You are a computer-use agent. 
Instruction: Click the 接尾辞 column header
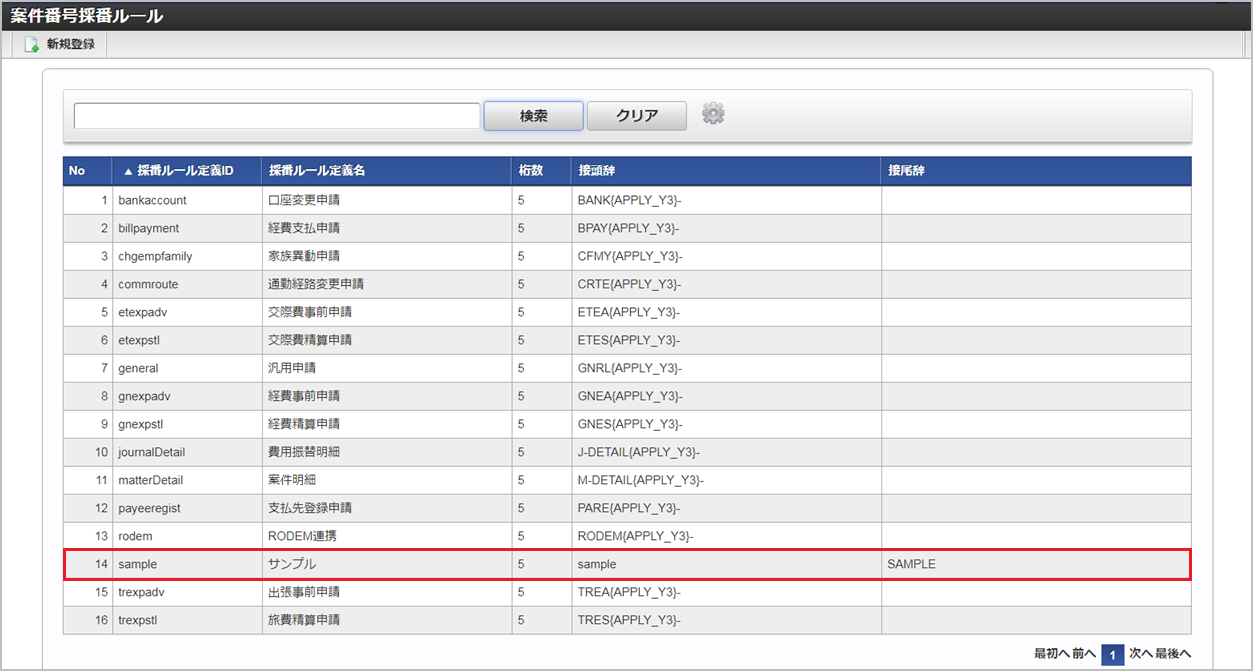point(906,171)
